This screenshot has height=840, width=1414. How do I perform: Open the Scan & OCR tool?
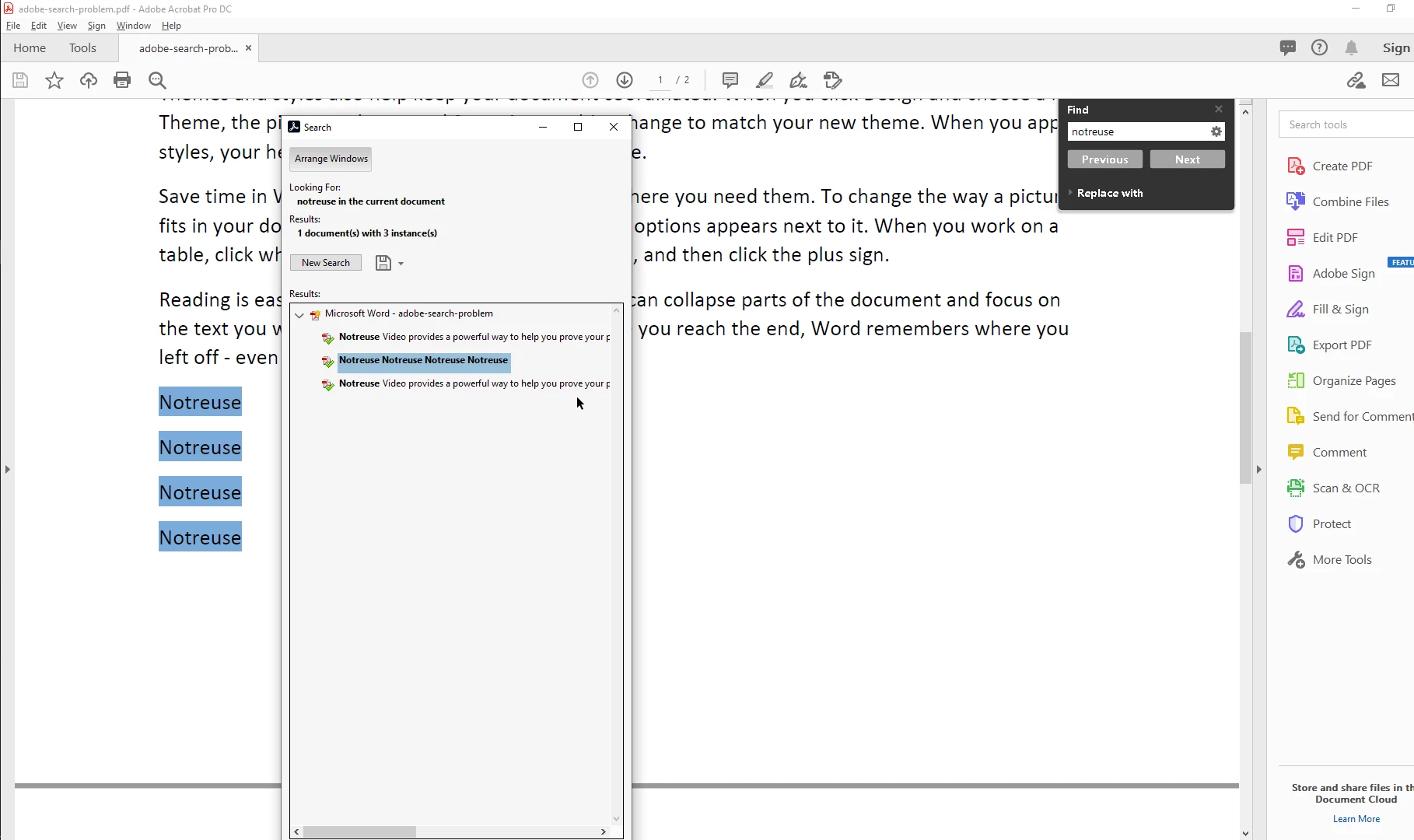1333,488
